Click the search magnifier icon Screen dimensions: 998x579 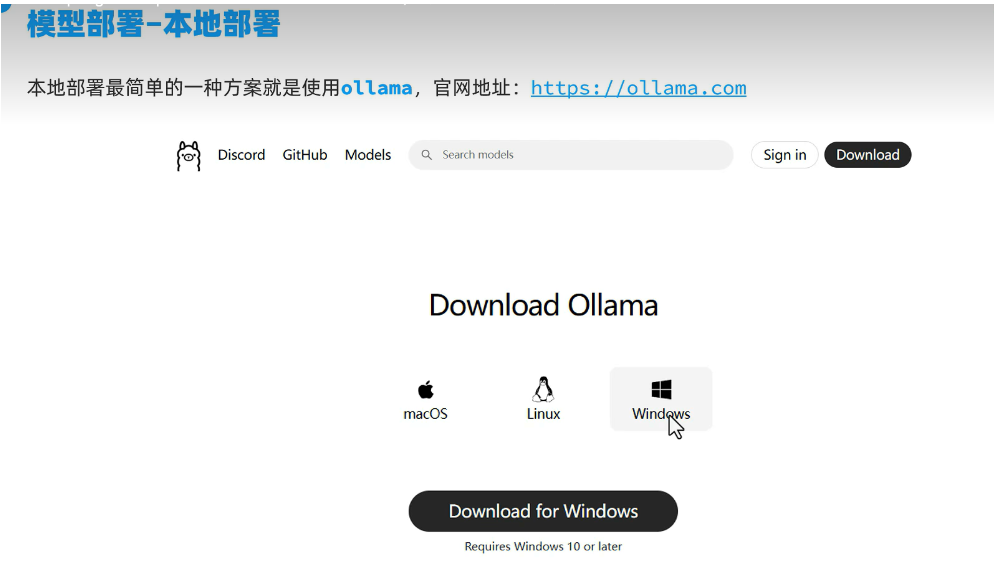click(426, 155)
